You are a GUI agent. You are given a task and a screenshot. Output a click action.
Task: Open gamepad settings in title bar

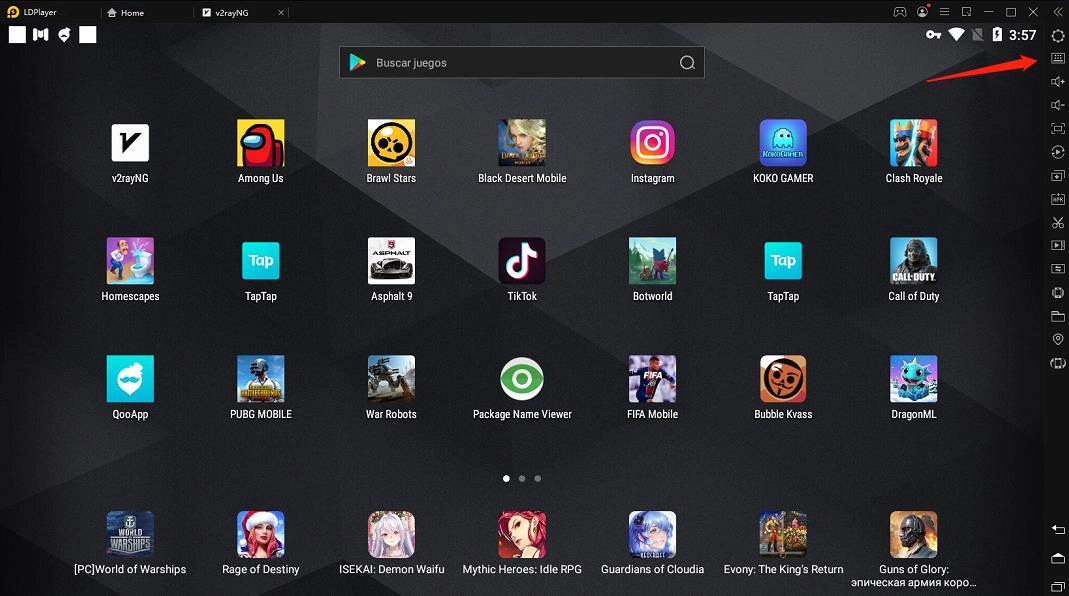coord(900,12)
